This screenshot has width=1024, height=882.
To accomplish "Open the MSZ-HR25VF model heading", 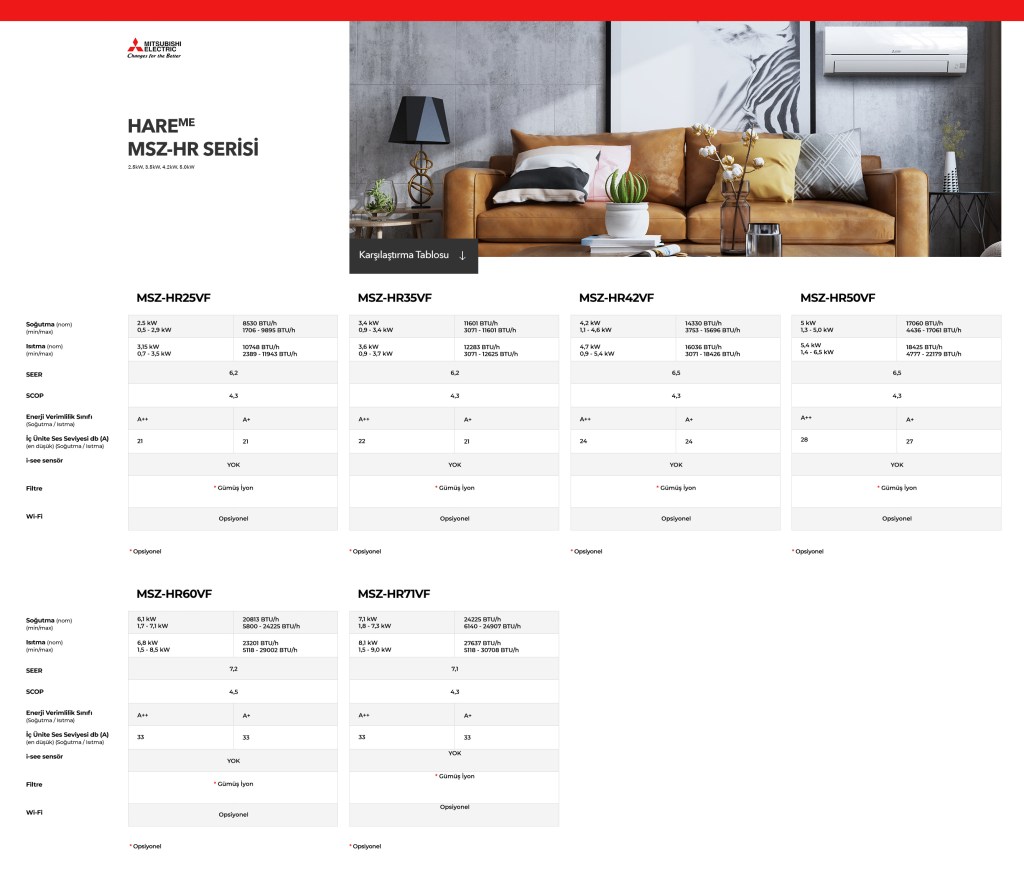I will pos(173,297).
